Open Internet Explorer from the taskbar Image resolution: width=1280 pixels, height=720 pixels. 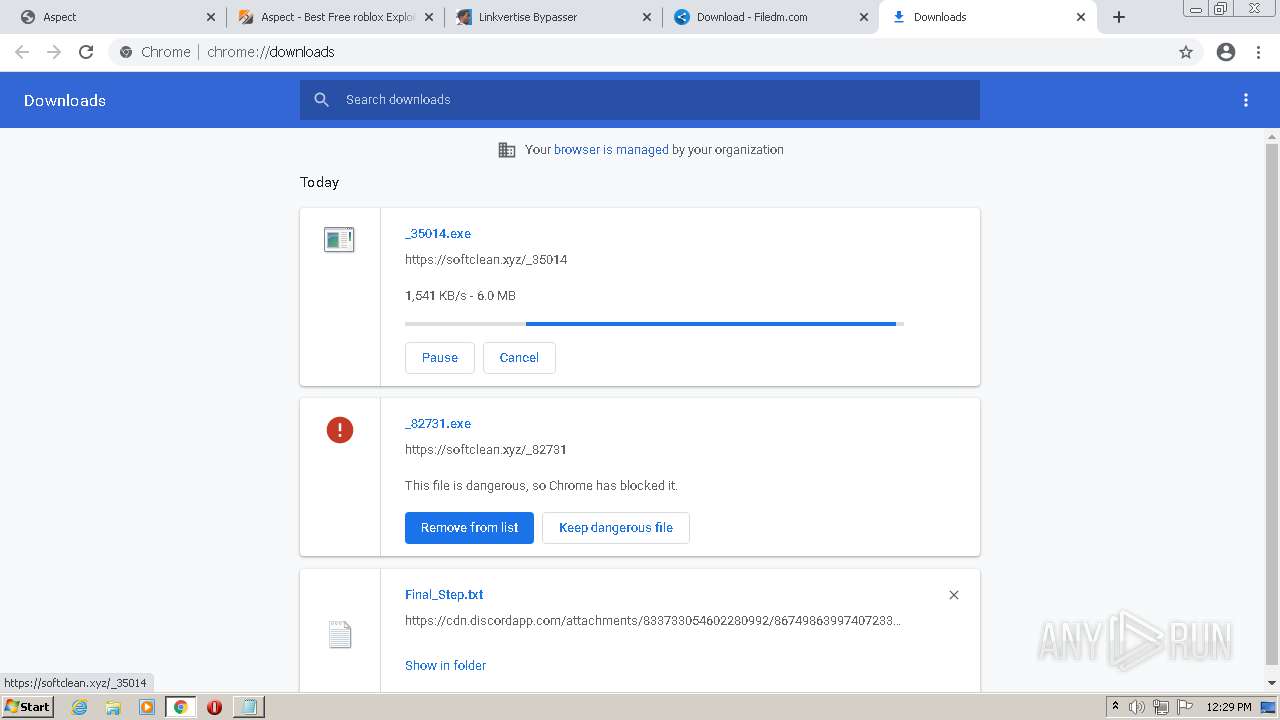[80, 707]
